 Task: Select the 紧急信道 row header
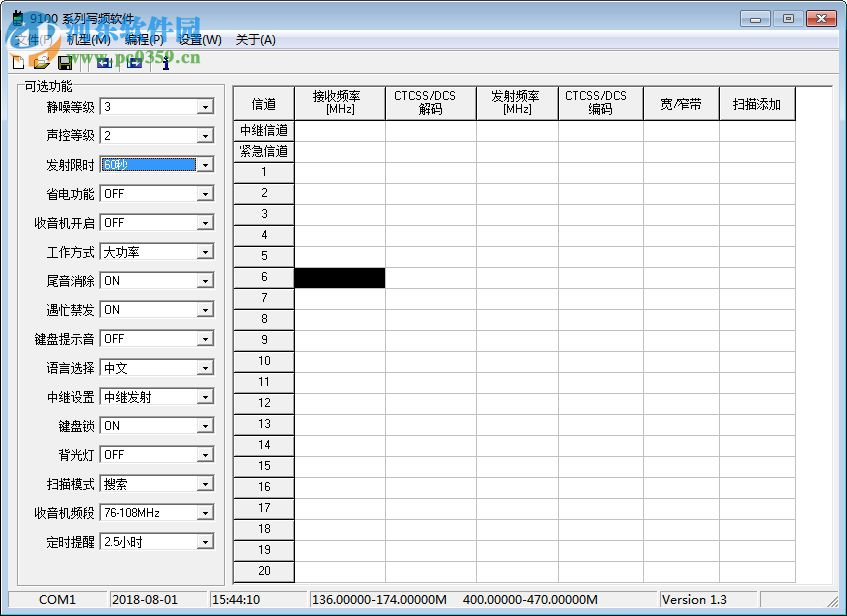point(264,152)
